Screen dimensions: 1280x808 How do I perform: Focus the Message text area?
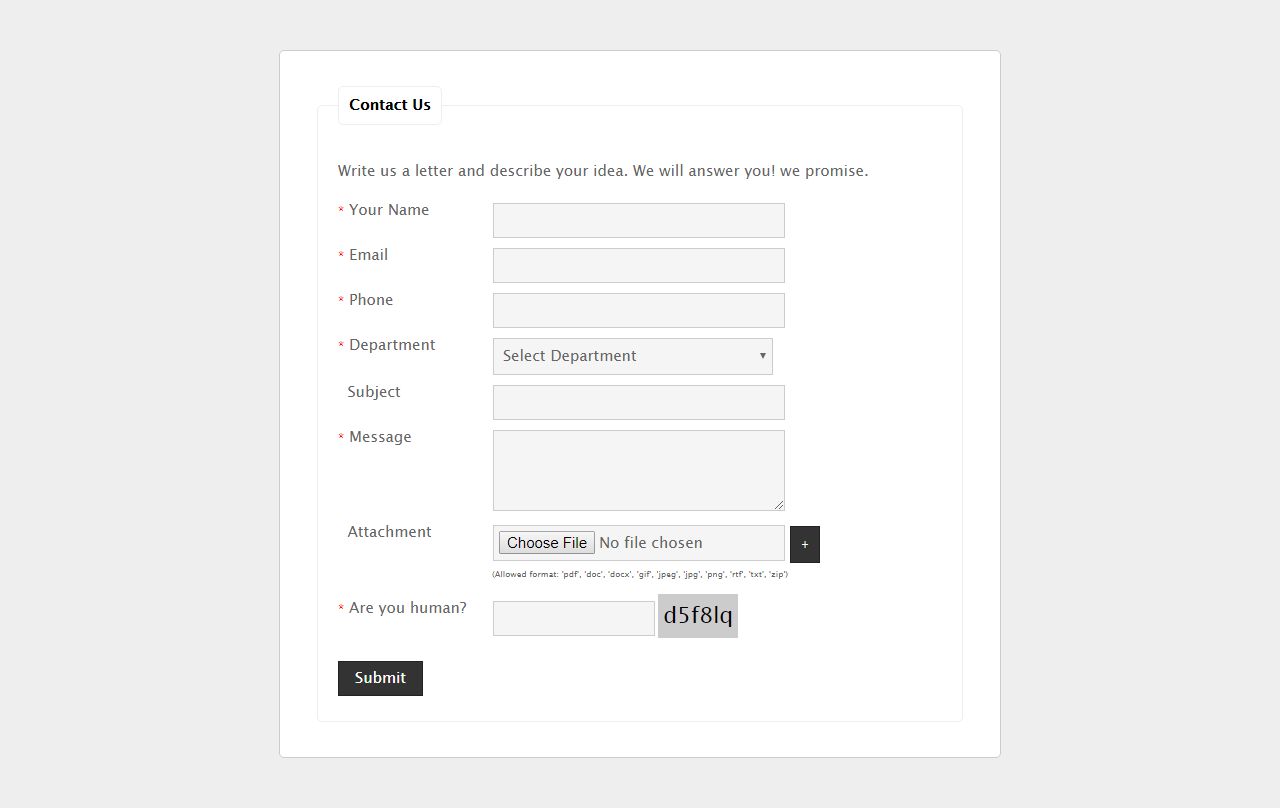pyautogui.click(x=638, y=470)
